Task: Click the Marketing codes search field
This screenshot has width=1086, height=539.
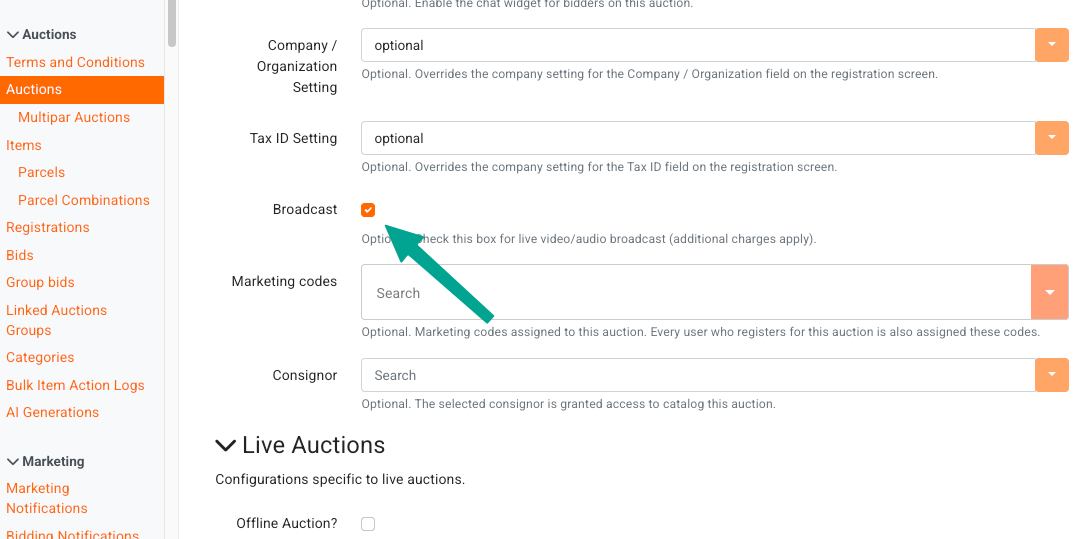Action: 696,292
